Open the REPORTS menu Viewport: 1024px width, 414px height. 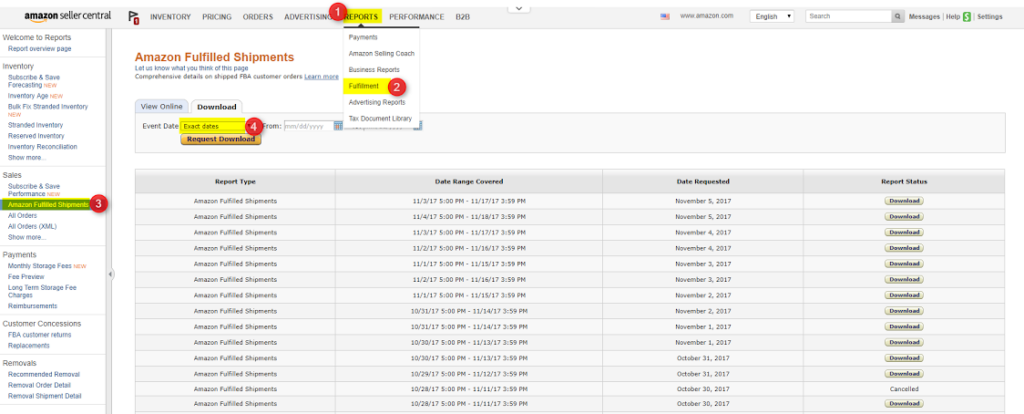(361, 17)
